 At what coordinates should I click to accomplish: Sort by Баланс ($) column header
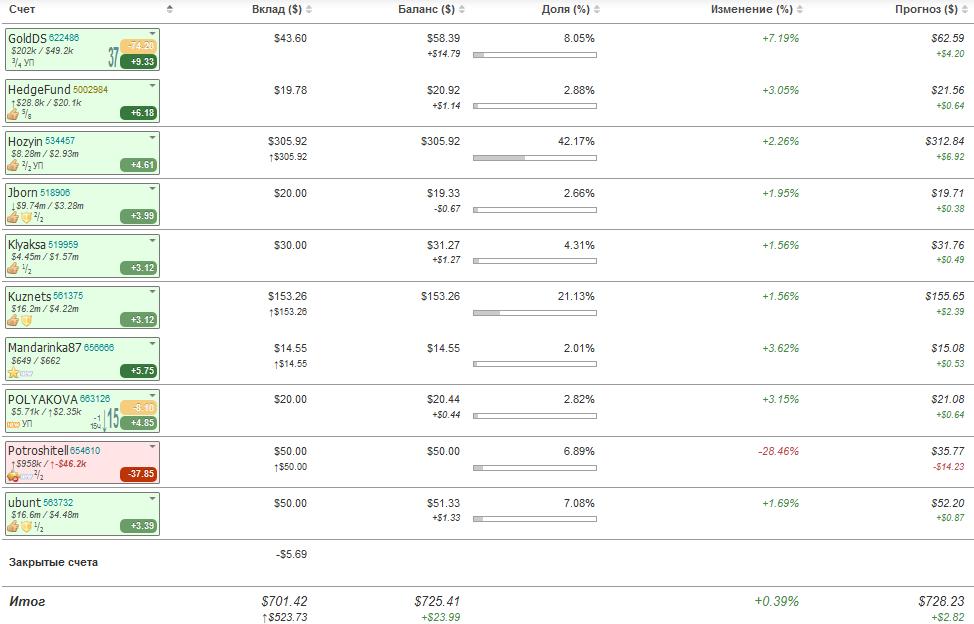[432, 9]
